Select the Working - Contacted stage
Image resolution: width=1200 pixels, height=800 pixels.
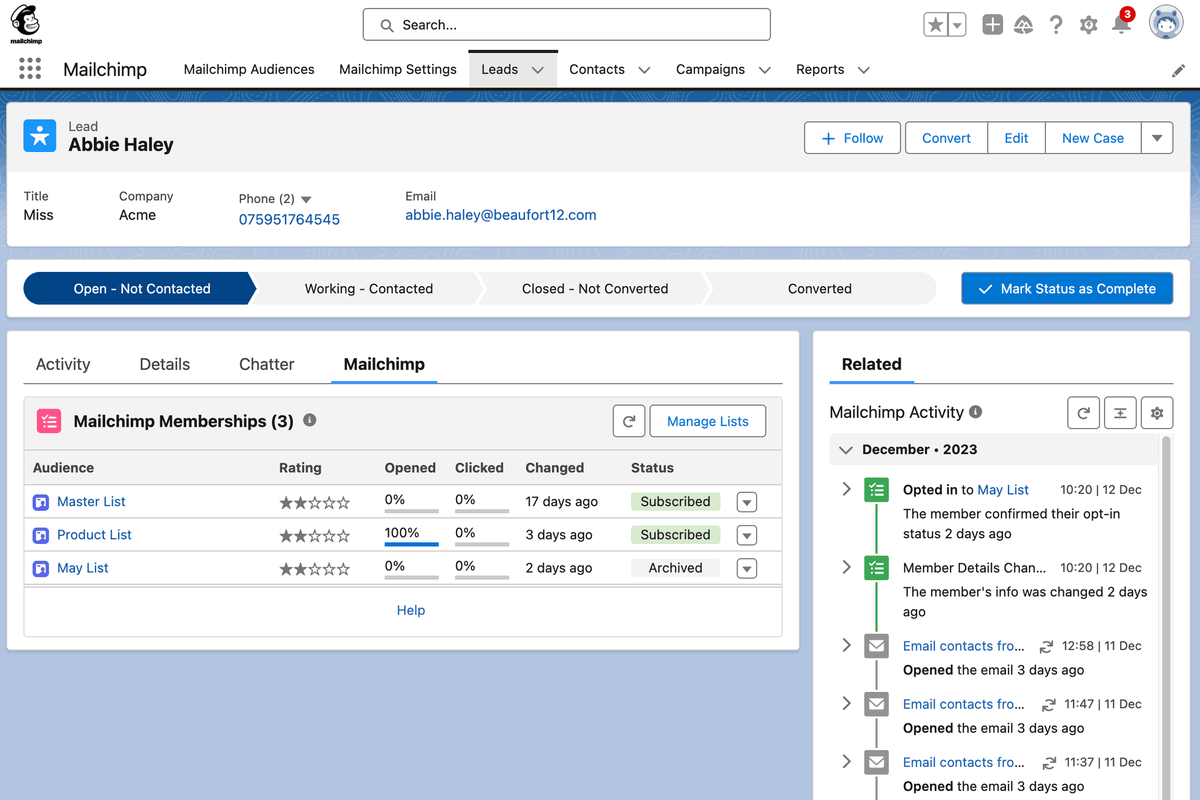(368, 288)
